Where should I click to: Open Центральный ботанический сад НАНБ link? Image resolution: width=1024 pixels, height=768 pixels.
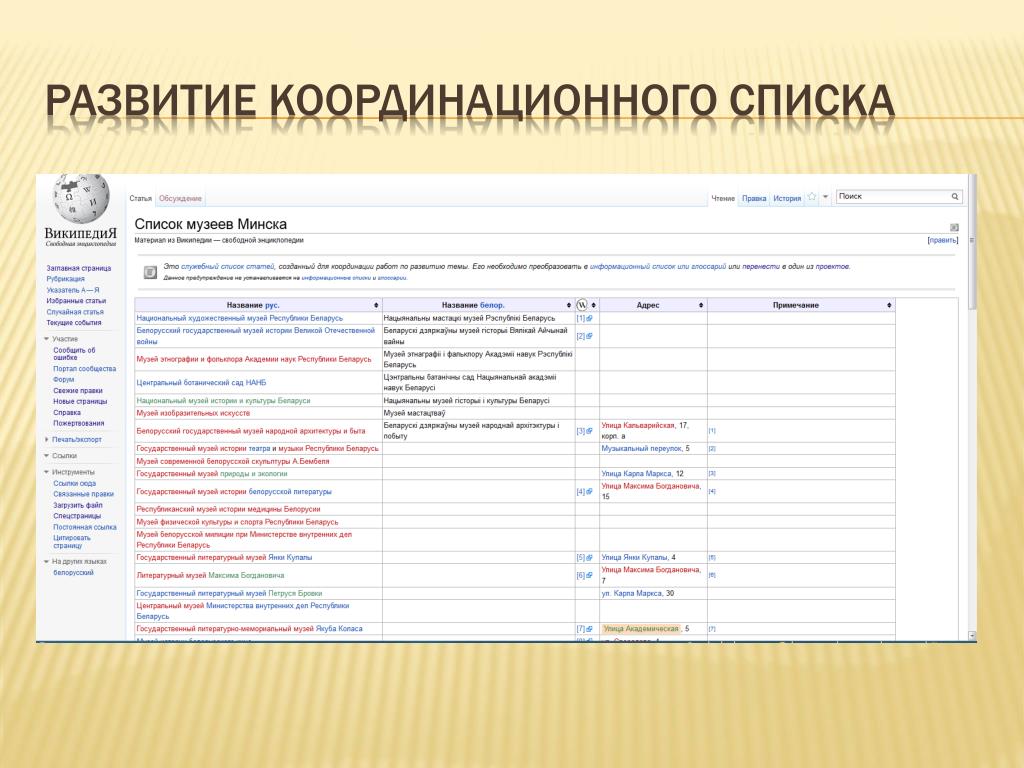coord(201,383)
